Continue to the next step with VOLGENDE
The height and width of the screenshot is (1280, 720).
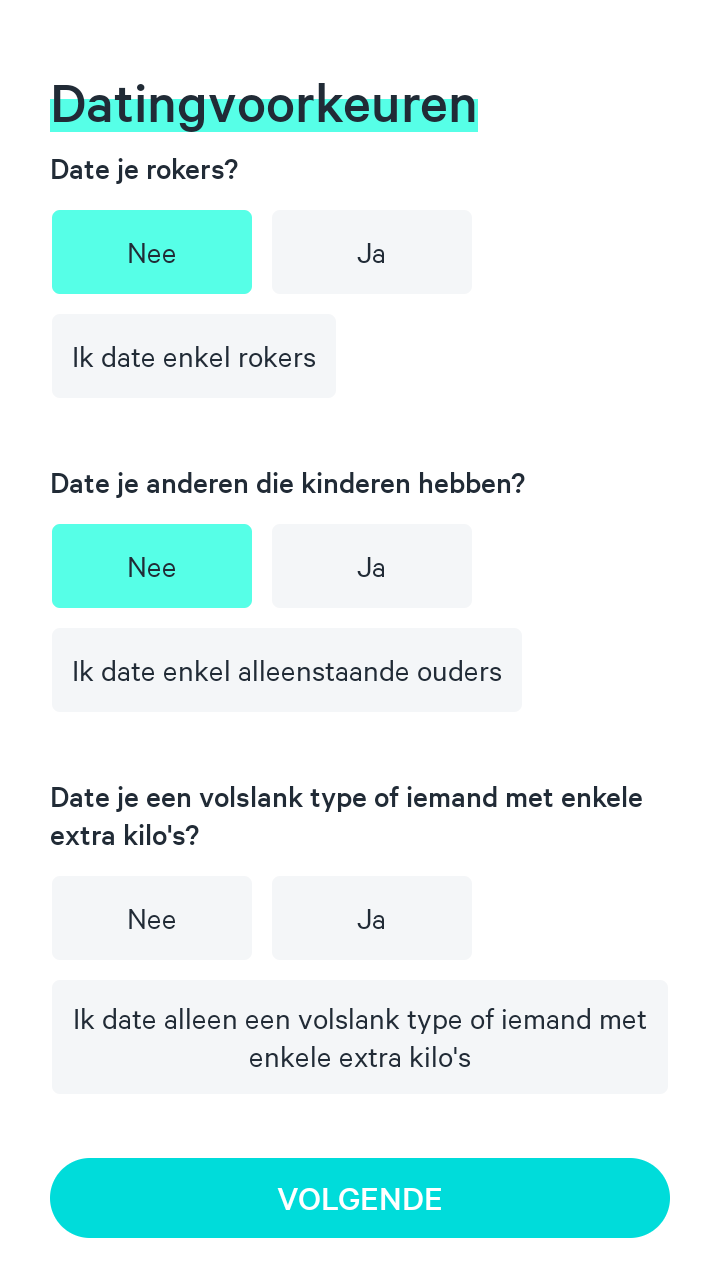tap(360, 1198)
